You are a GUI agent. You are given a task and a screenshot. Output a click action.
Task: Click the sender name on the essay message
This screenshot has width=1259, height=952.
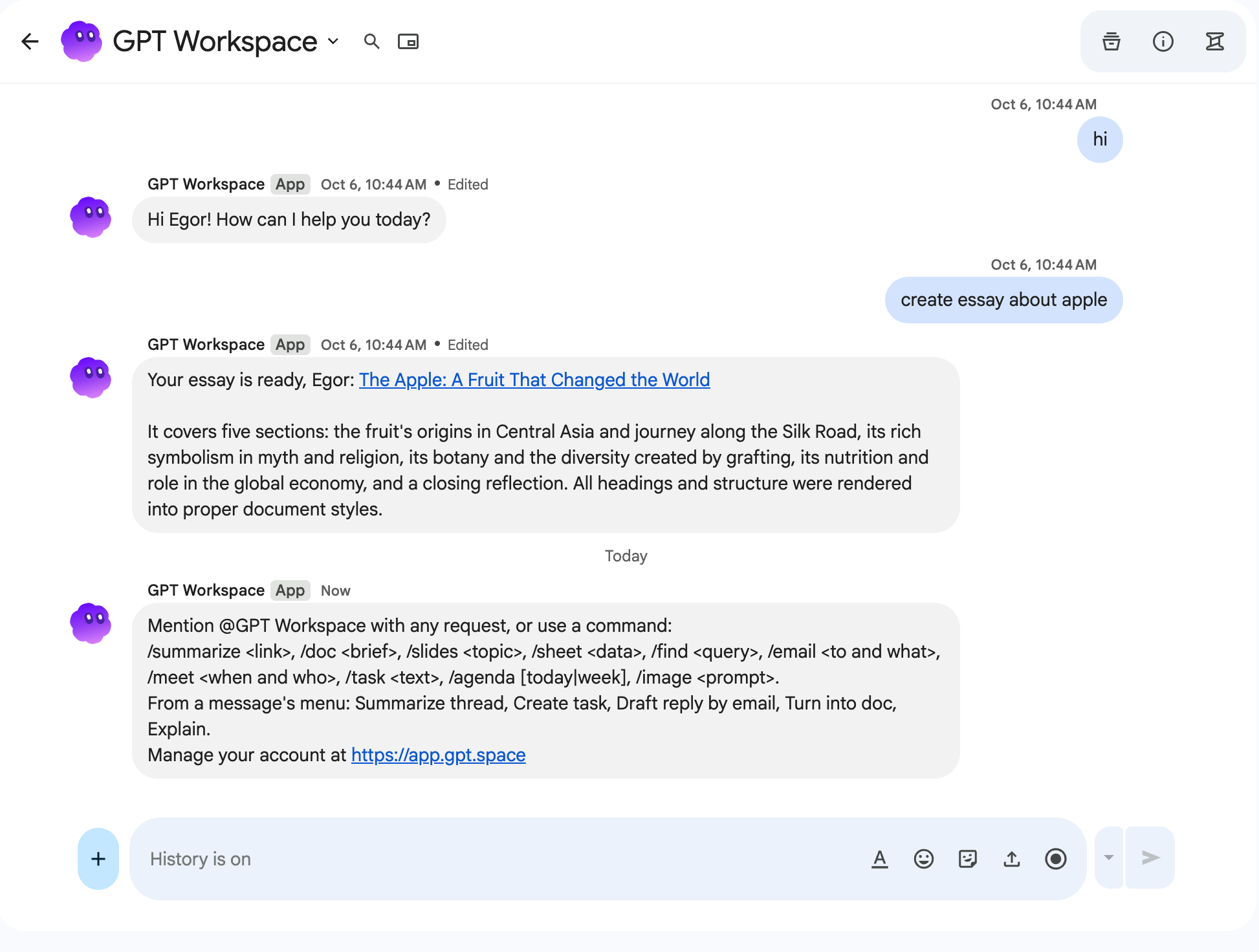206,345
